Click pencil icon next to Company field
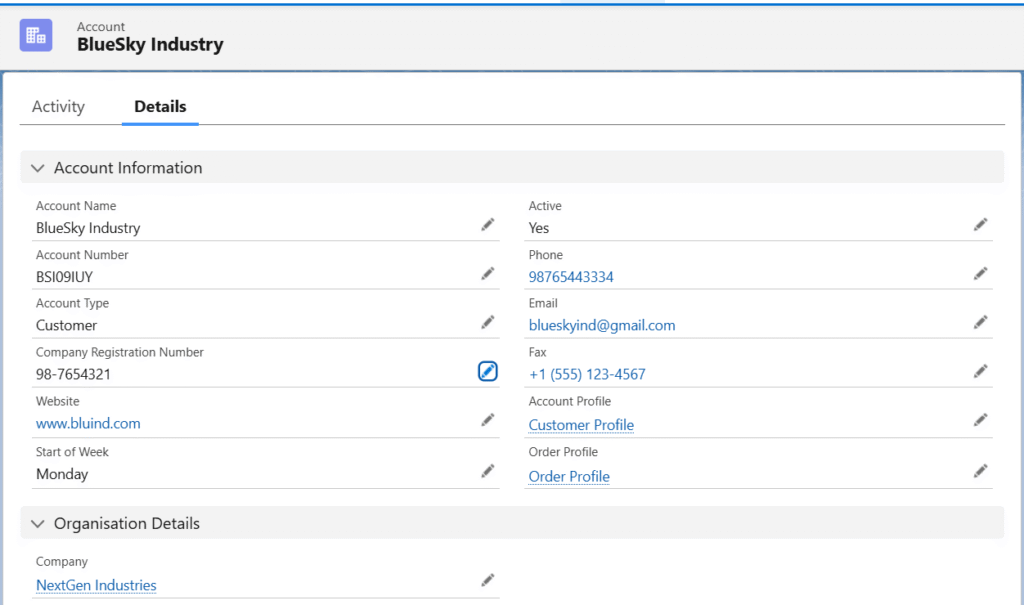The height and width of the screenshot is (605, 1024). (x=487, y=580)
